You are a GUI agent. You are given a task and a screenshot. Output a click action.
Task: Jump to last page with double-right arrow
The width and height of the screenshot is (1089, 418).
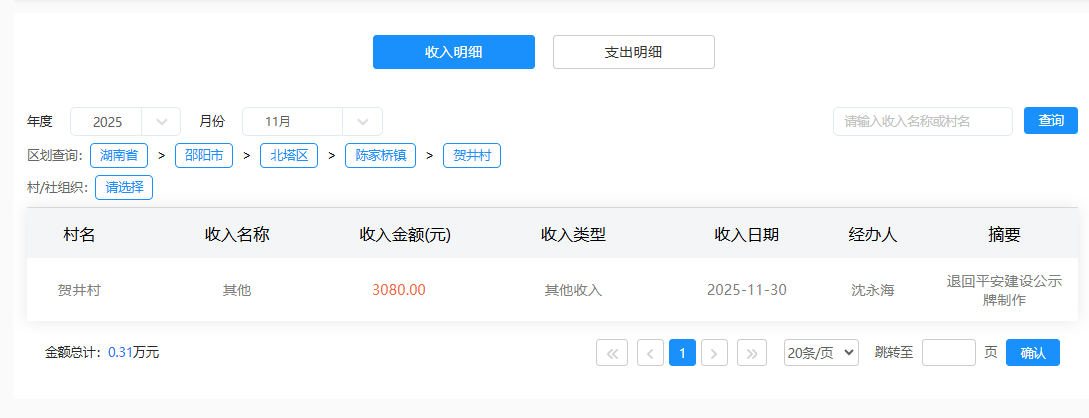click(x=752, y=353)
